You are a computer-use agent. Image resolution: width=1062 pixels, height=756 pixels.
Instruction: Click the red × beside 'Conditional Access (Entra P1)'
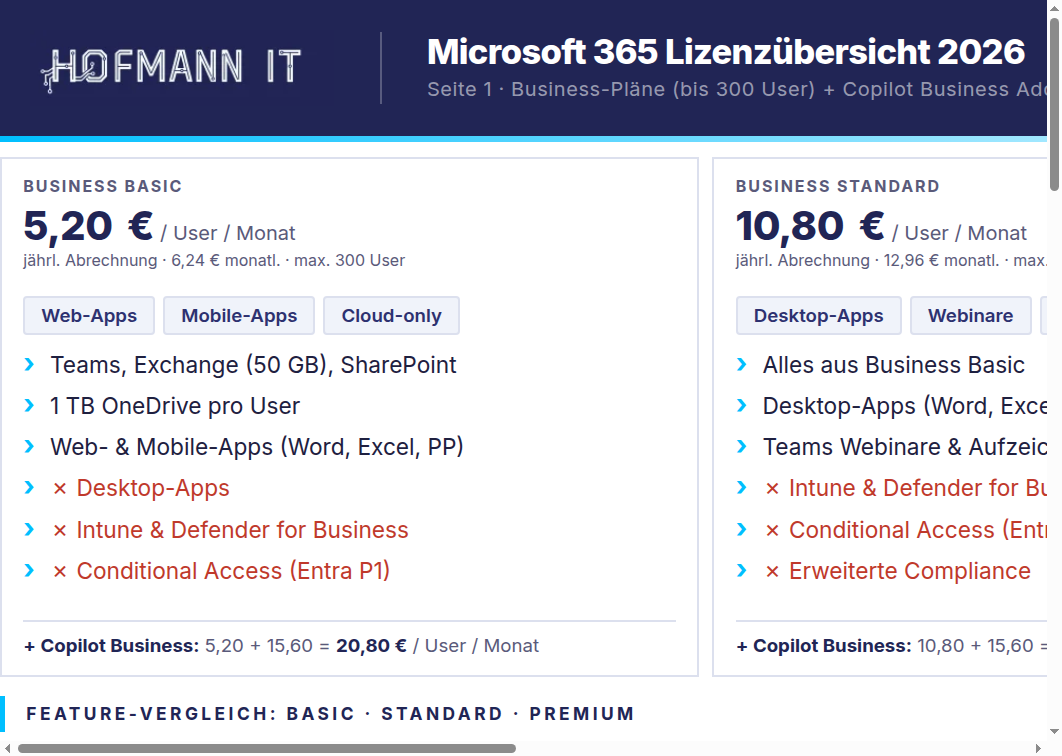click(62, 571)
